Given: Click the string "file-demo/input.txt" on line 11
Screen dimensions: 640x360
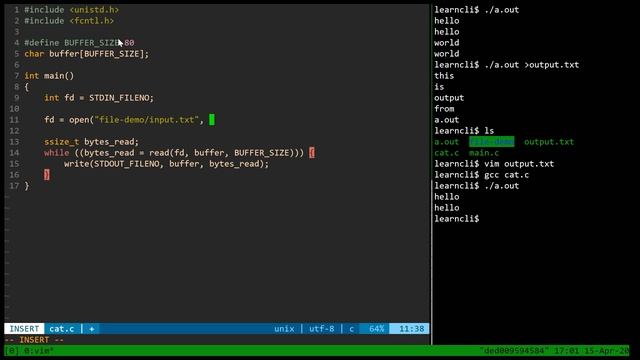Looking at the screenshot, I should click(x=147, y=120).
